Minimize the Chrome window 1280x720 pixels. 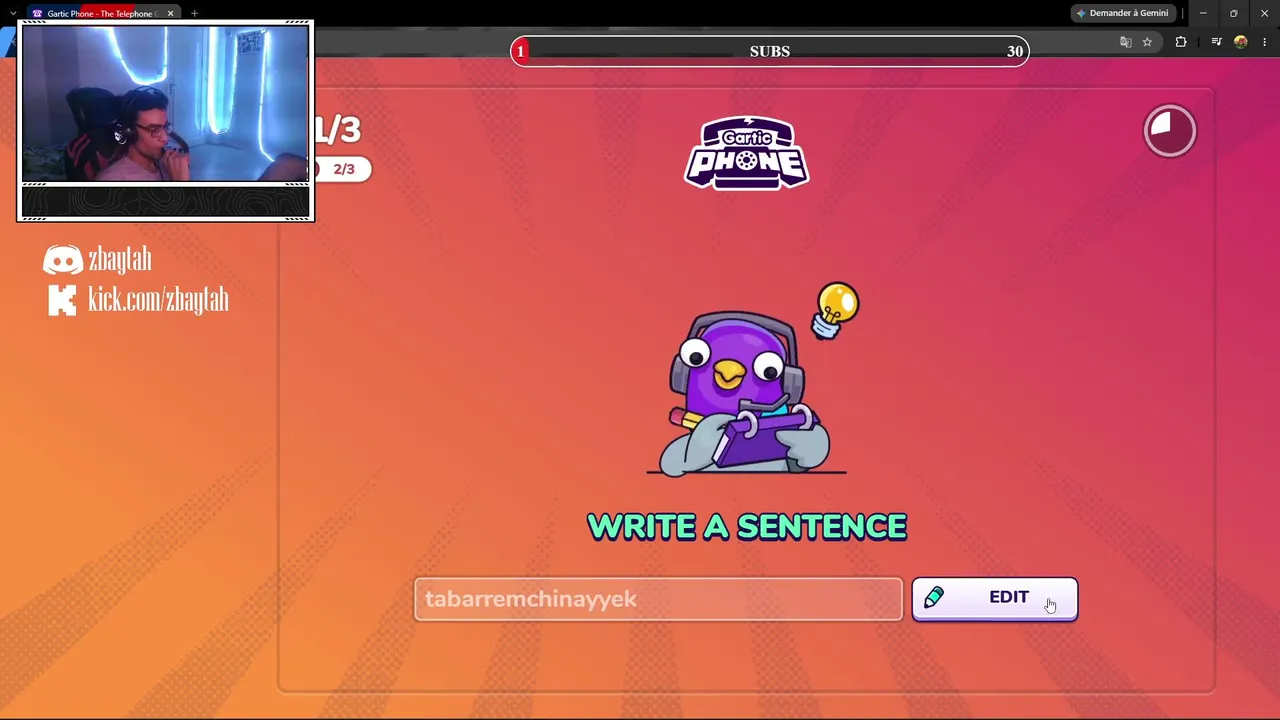(x=1203, y=13)
